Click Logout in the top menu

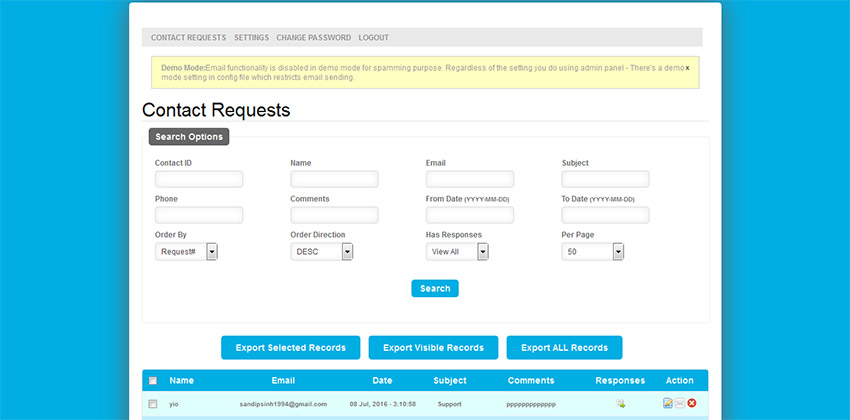click(x=374, y=38)
